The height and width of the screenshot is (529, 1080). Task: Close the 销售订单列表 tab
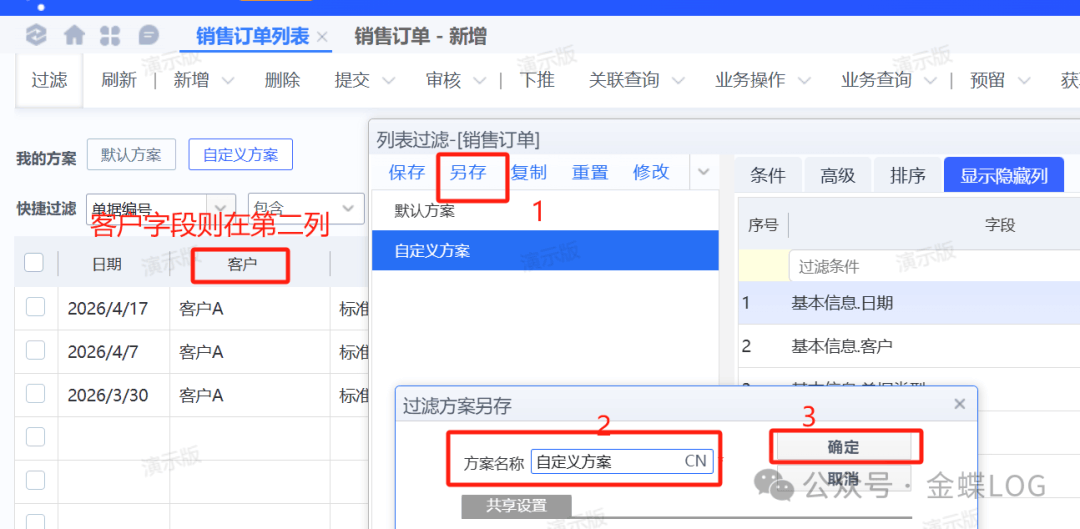322,37
